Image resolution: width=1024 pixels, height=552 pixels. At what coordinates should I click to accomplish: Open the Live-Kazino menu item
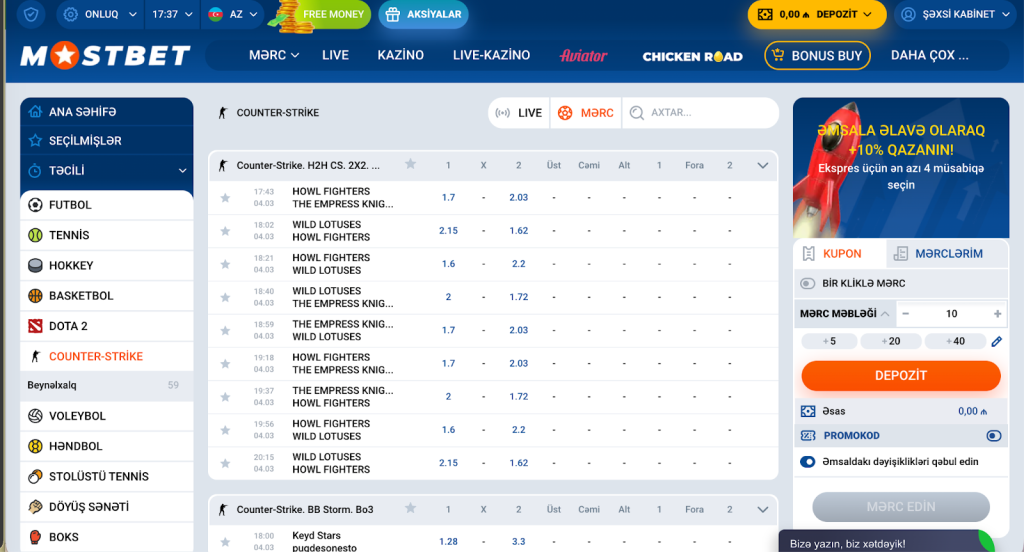click(491, 55)
